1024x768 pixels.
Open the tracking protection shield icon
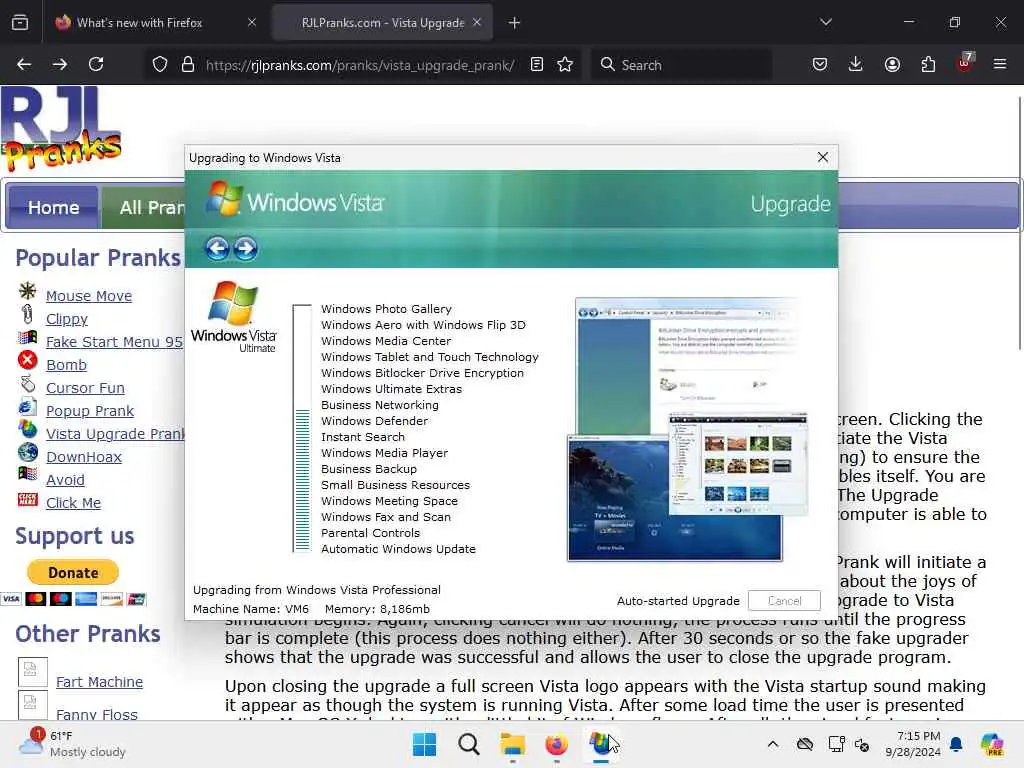point(160,64)
